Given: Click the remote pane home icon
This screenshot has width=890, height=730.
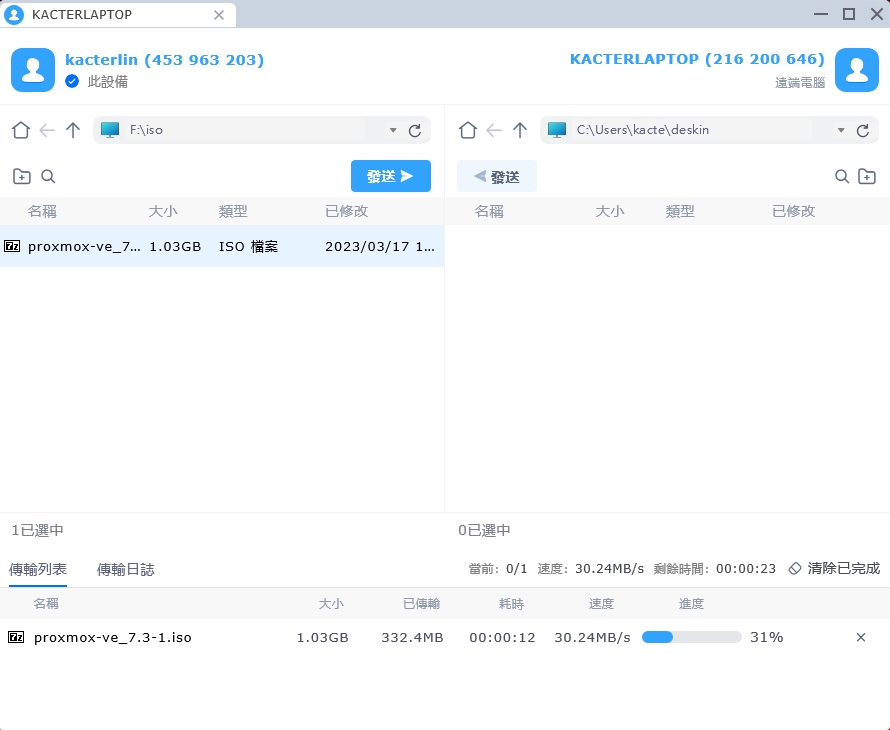Looking at the screenshot, I should point(467,130).
